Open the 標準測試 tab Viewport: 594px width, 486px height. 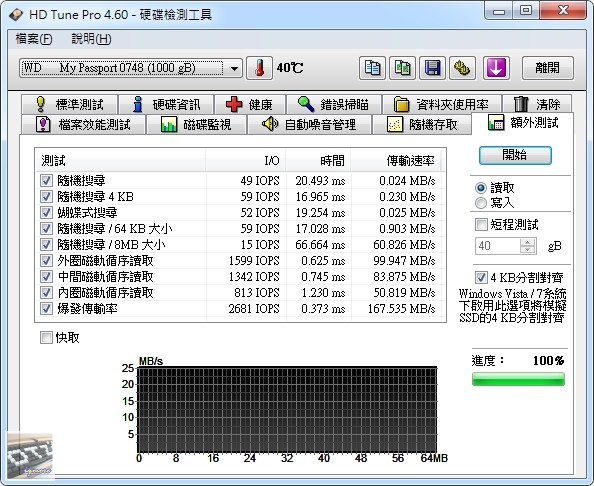(70, 104)
